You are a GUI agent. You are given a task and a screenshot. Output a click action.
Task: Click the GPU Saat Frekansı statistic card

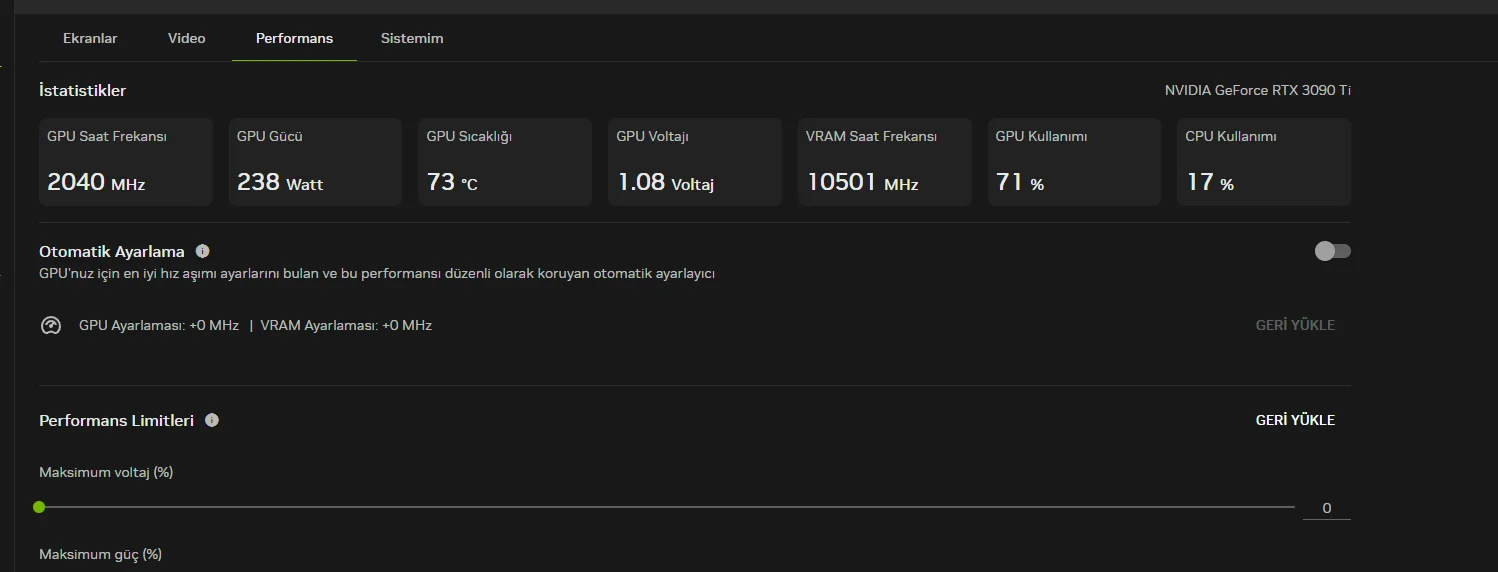(126, 162)
